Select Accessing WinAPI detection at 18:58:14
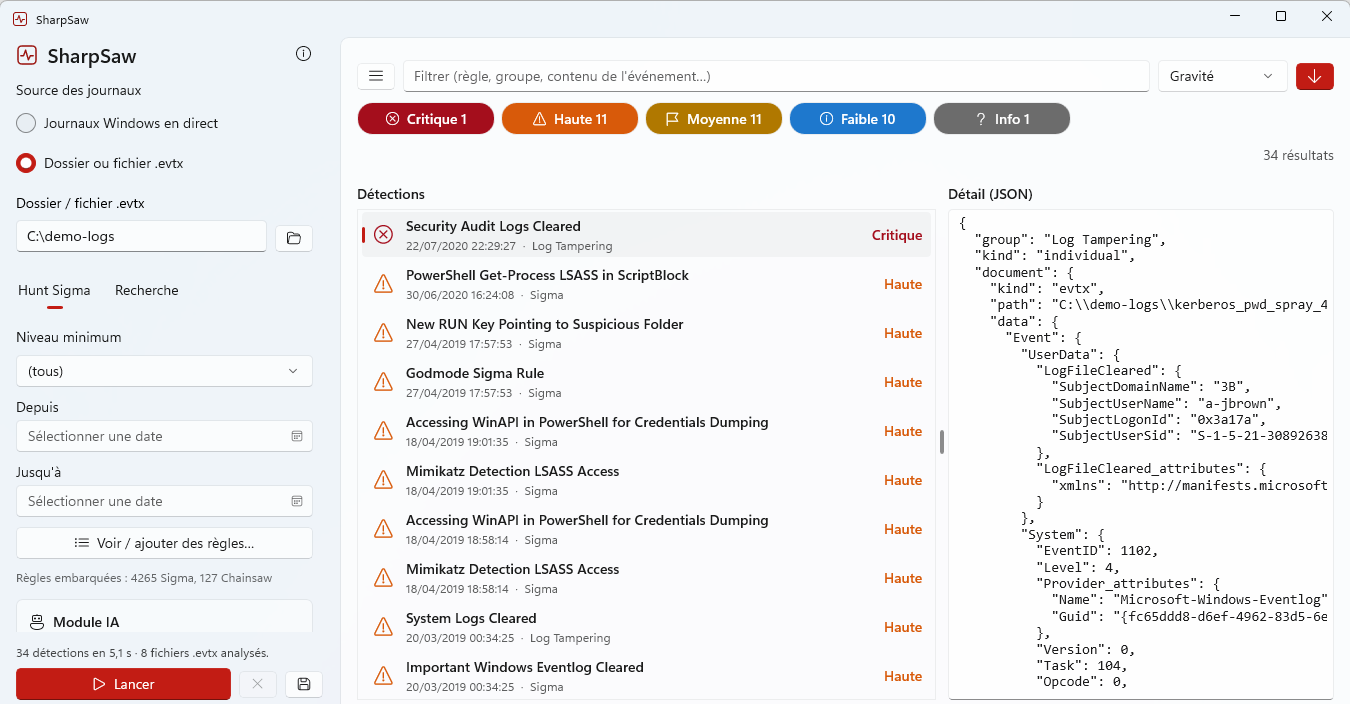The width and height of the screenshot is (1350, 704). pos(646,529)
